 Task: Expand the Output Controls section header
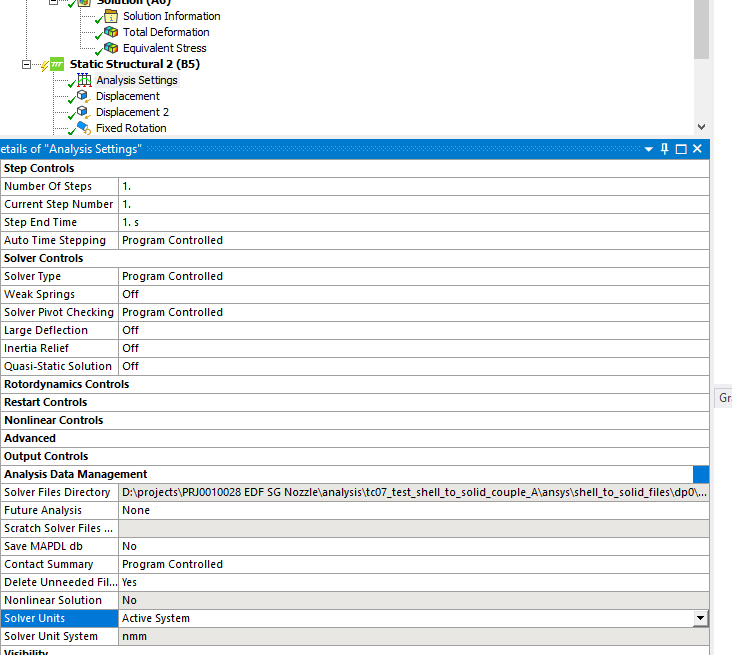[46, 456]
